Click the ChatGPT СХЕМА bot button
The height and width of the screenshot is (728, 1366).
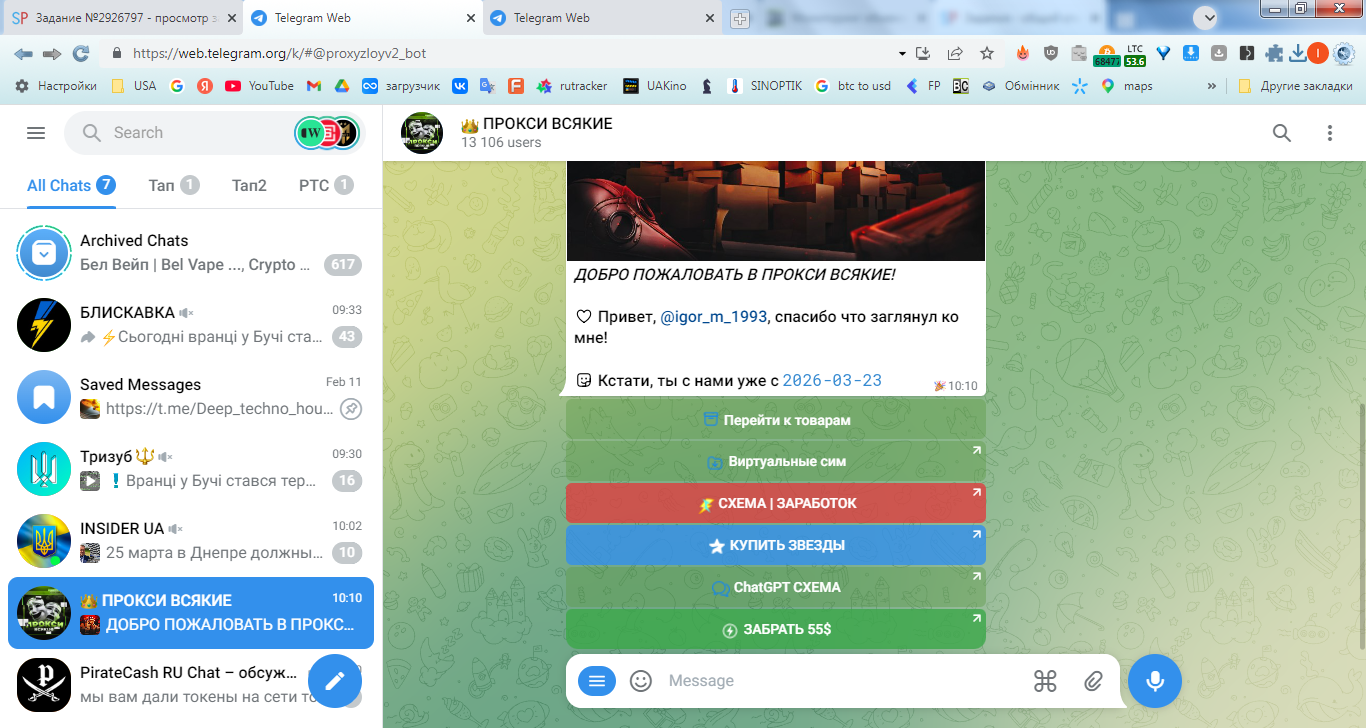(776, 588)
